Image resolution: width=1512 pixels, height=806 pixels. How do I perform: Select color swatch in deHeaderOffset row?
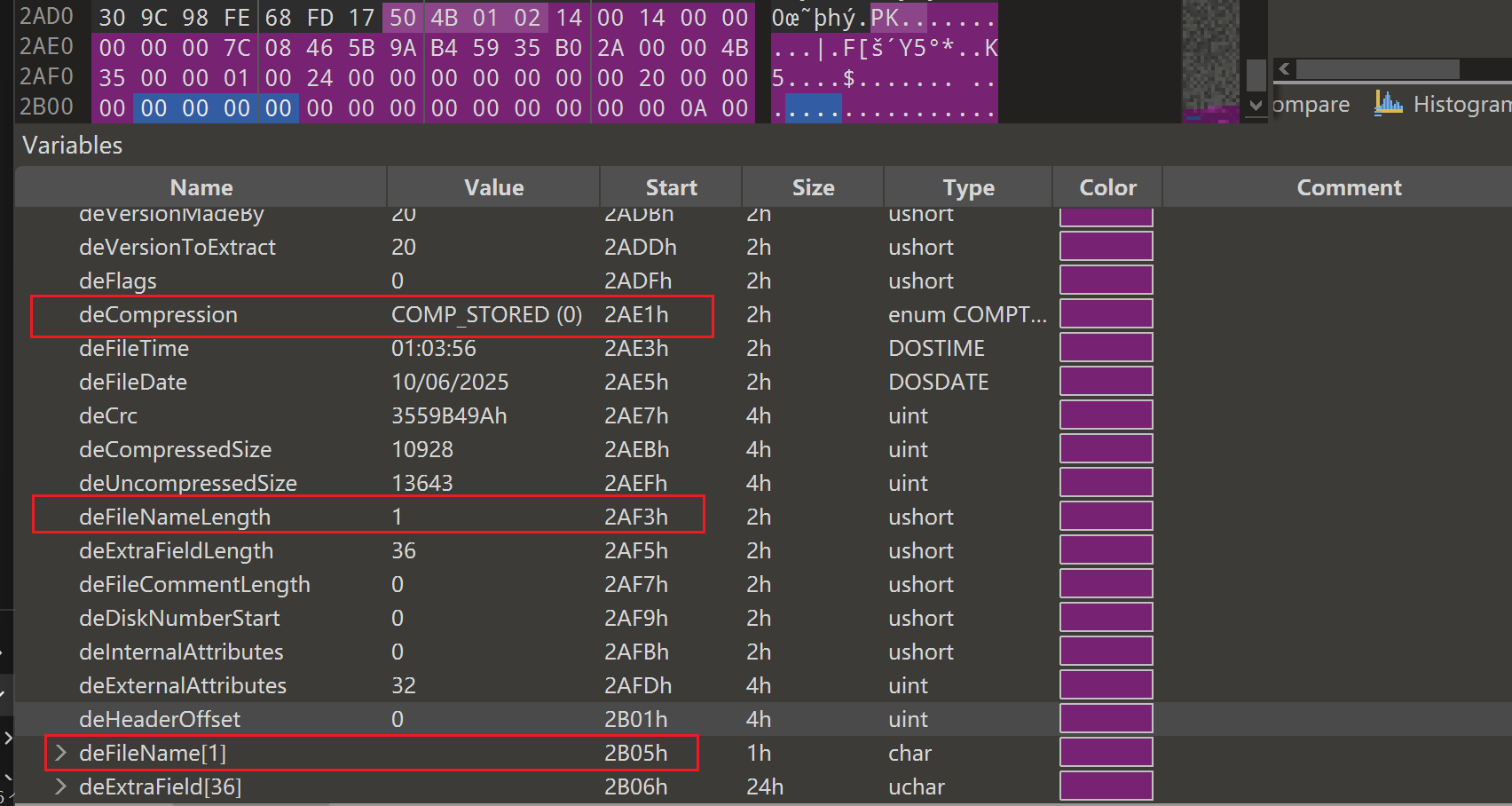(x=1106, y=719)
